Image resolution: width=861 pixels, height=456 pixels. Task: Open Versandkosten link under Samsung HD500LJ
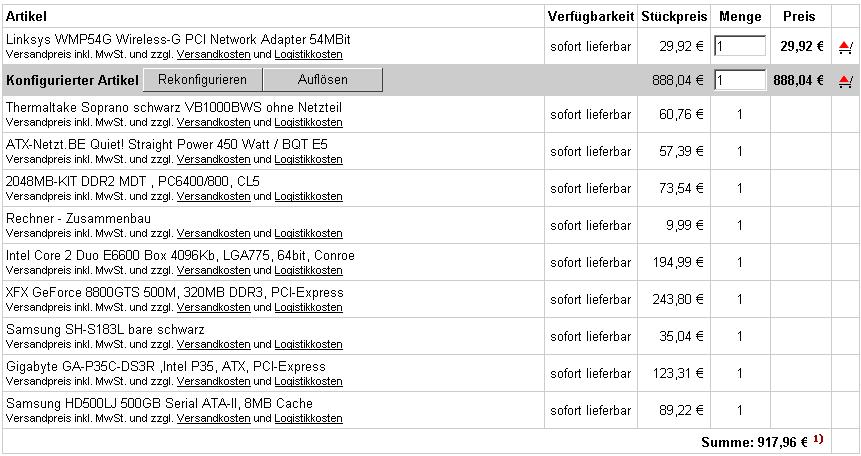pyautogui.click(x=213, y=418)
